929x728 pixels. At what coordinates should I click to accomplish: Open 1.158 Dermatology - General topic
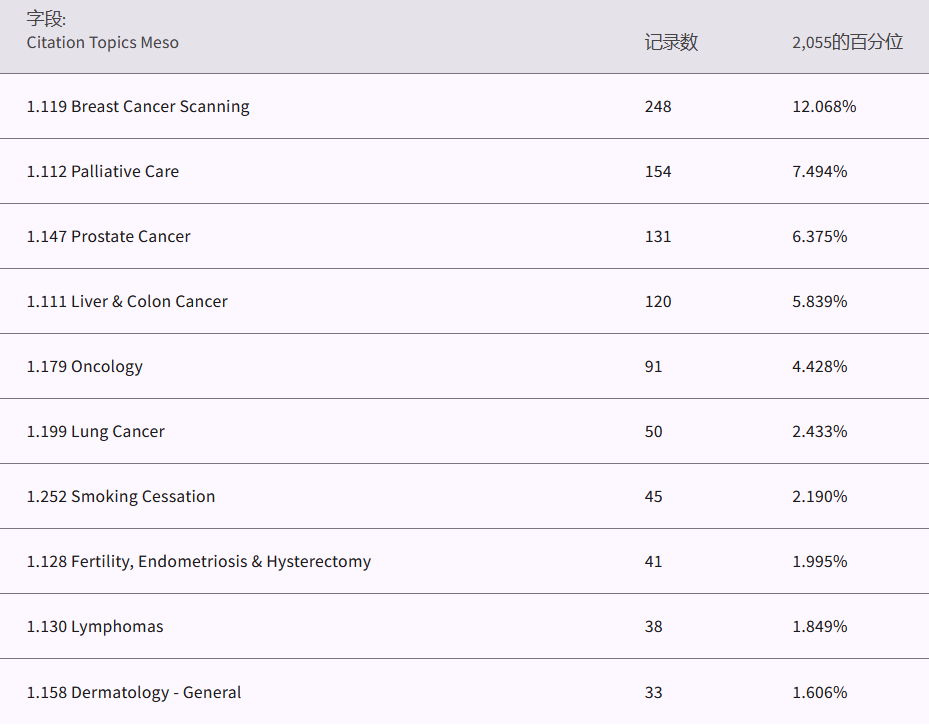134,692
